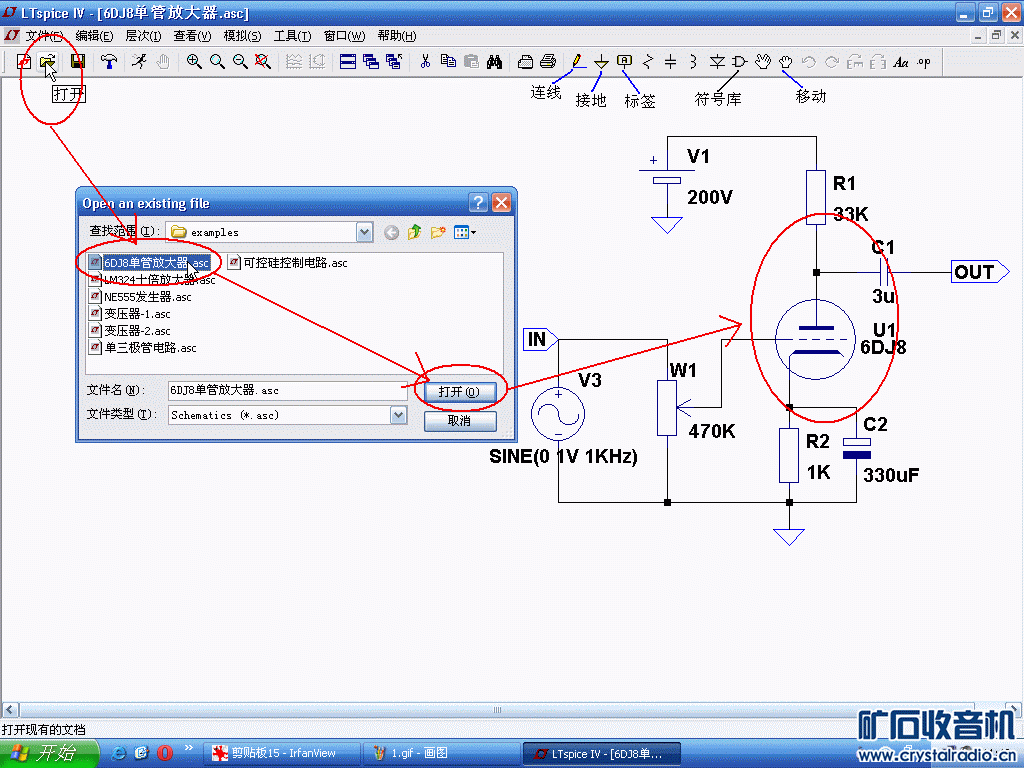The image size is (1024, 768).
Task: Click the Save floppy disk icon
Action: coord(78,61)
